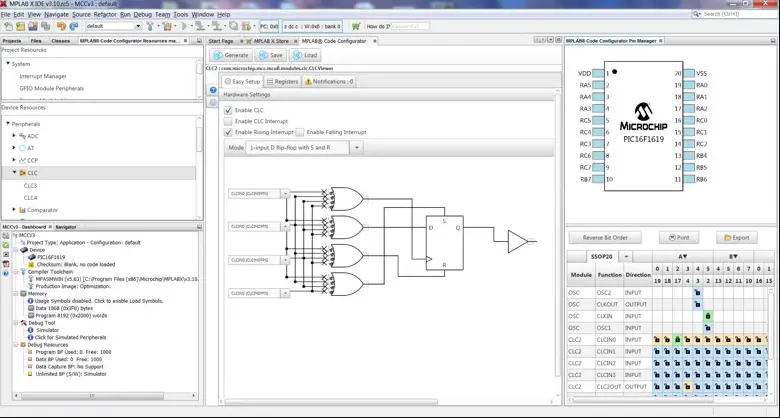Toggle the lock for OSC2 input

tap(697, 293)
